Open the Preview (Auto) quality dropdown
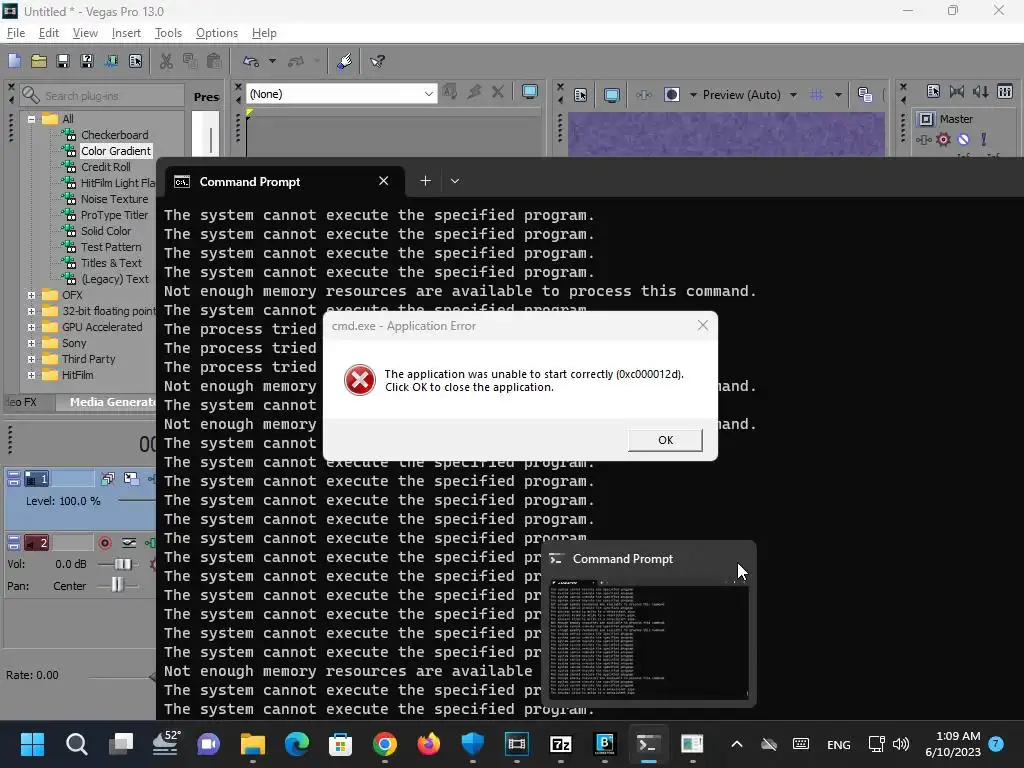The image size is (1024, 768). tap(793, 95)
